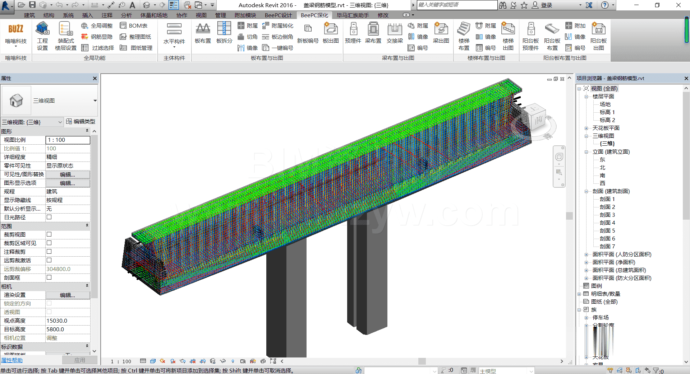Open the 视图 ribbon tab
This screenshot has height=374, width=690.
tap(201, 15)
